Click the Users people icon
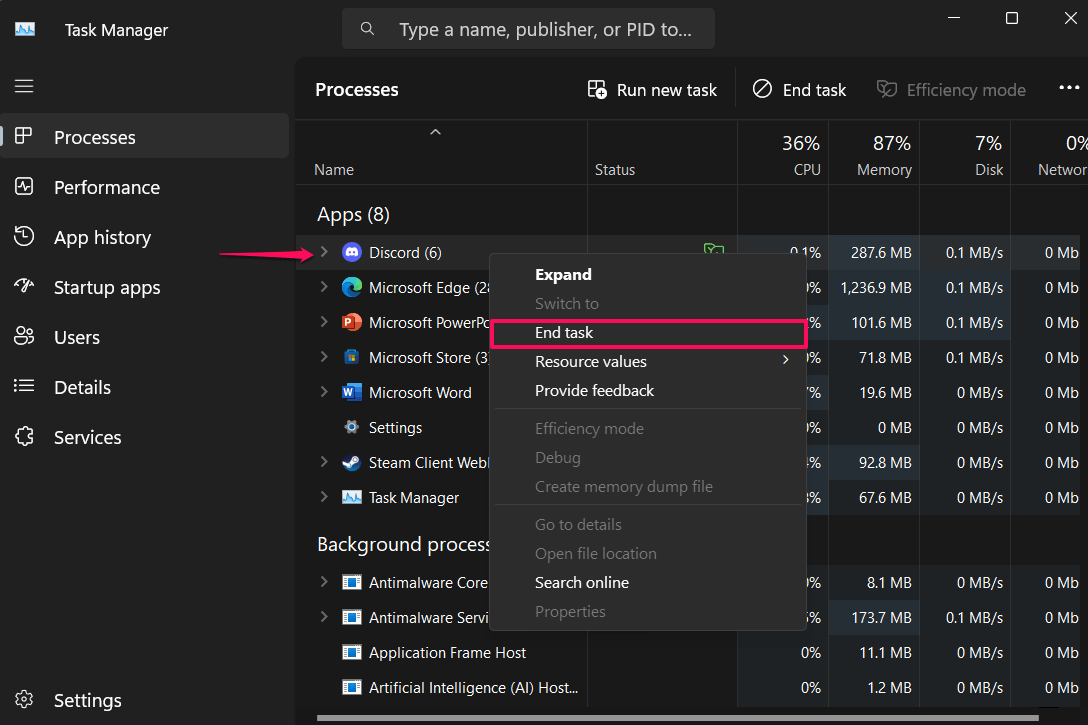The image size is (1088, 725). (x=24, y=336)
